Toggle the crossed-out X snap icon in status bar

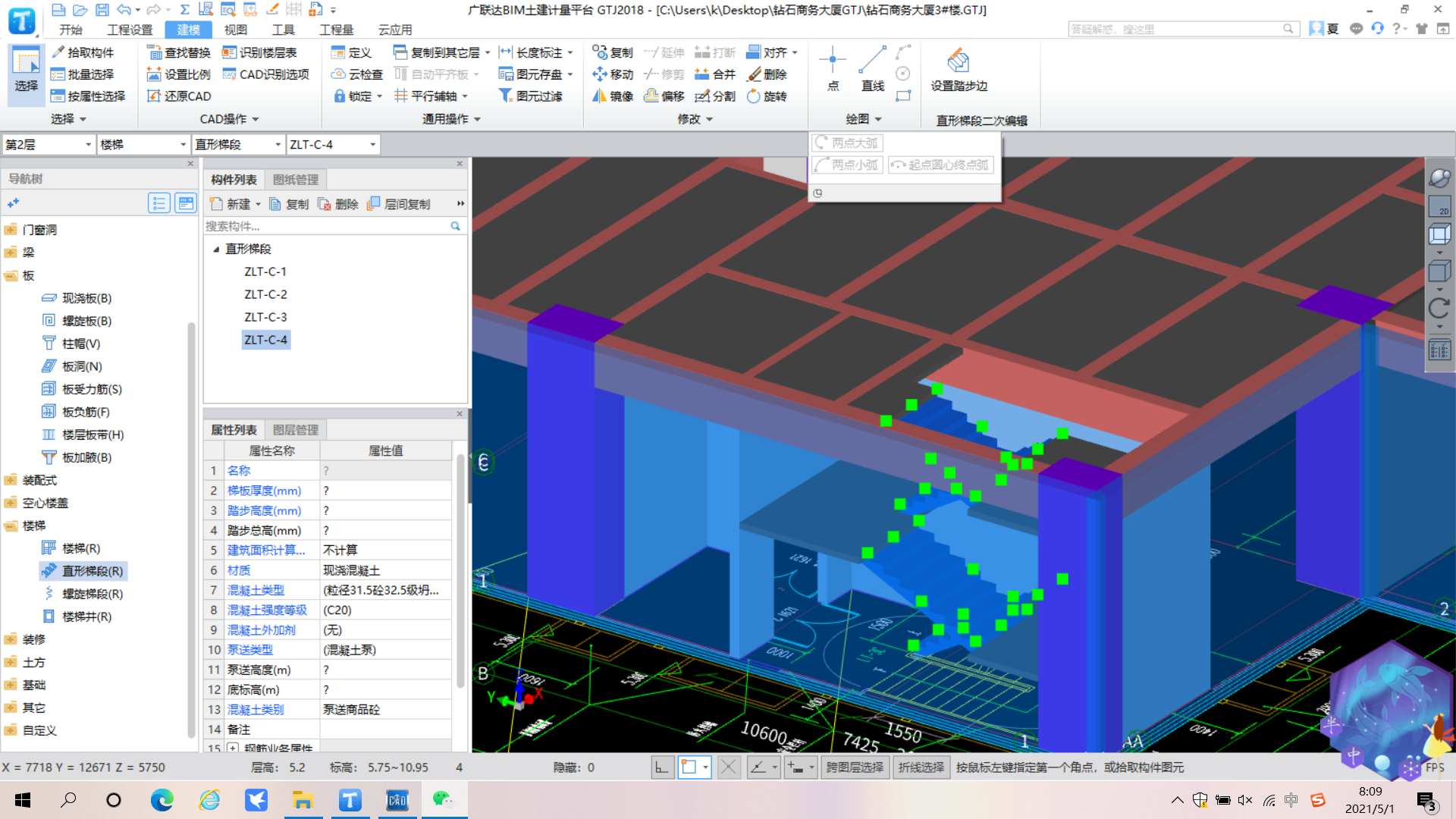tap(729, 767)
